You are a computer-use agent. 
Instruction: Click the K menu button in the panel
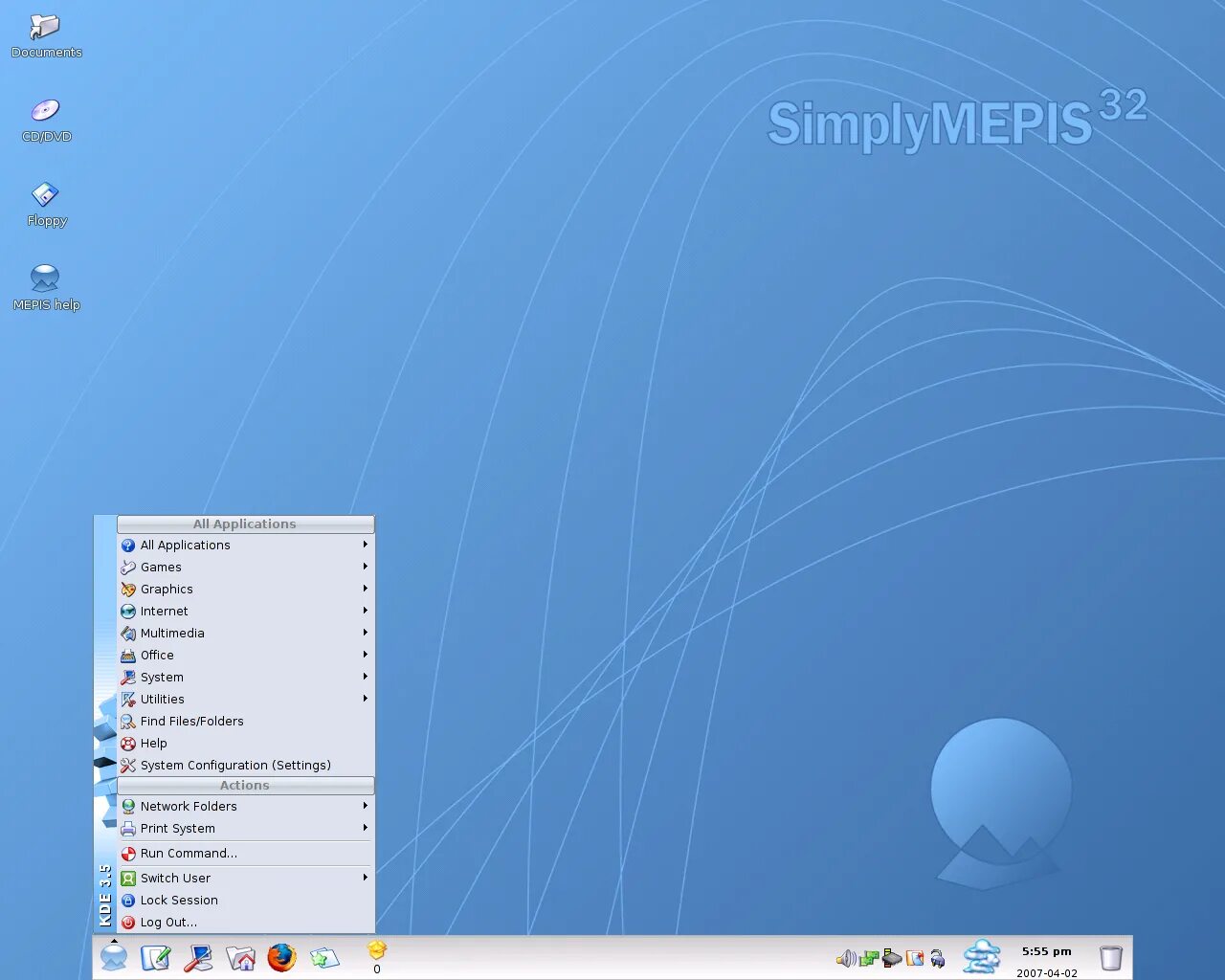[114, 956]
